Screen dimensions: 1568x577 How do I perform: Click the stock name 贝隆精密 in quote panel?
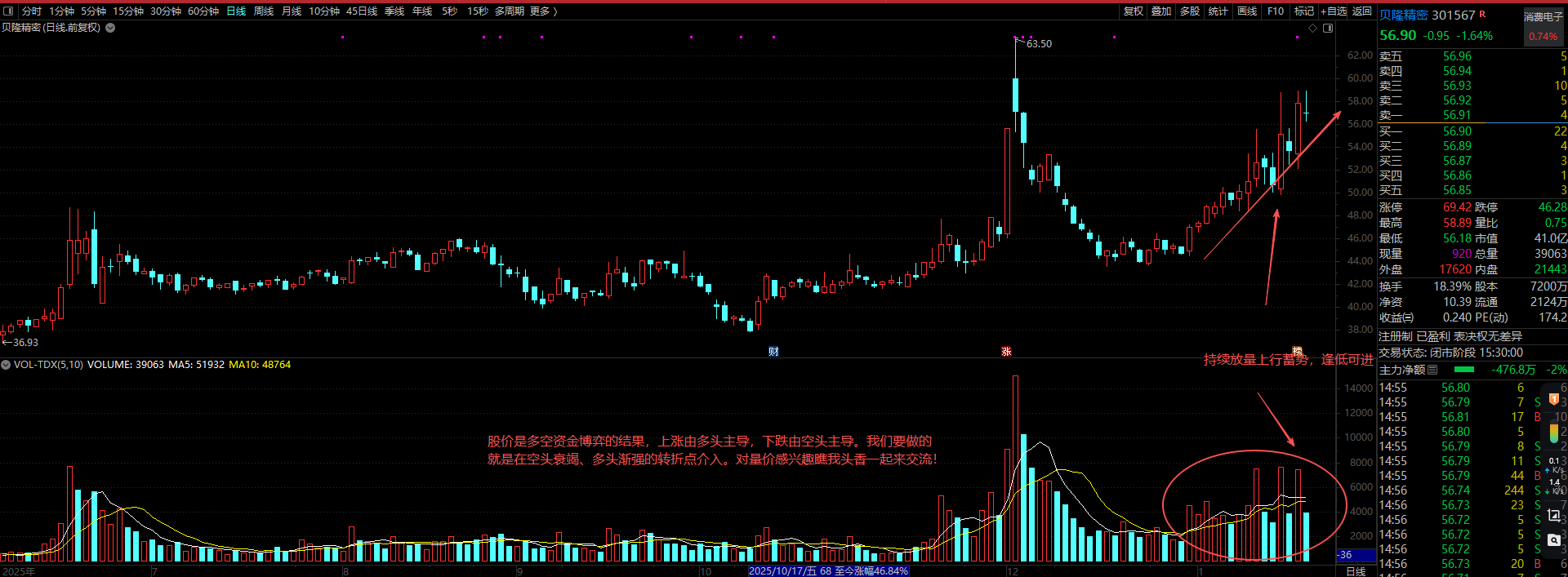(x=1404, y=15)
